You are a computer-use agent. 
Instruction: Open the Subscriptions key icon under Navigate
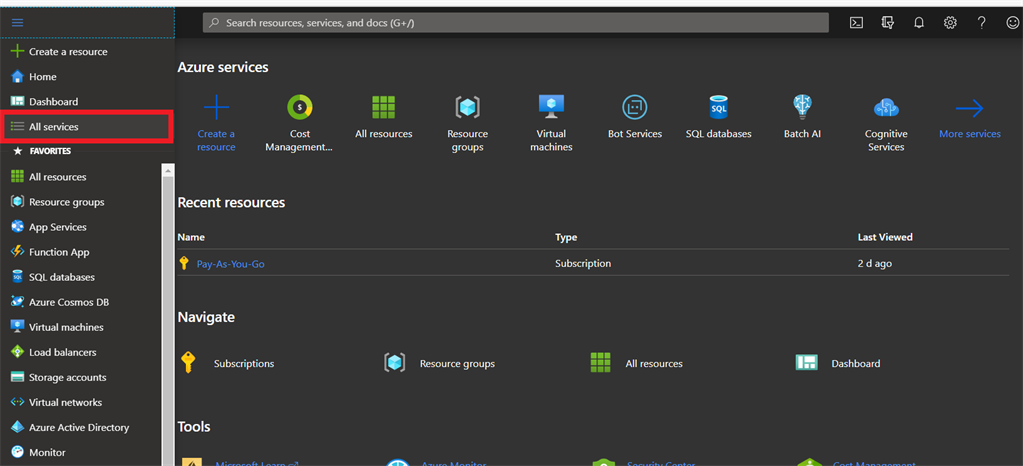[188, 363]
